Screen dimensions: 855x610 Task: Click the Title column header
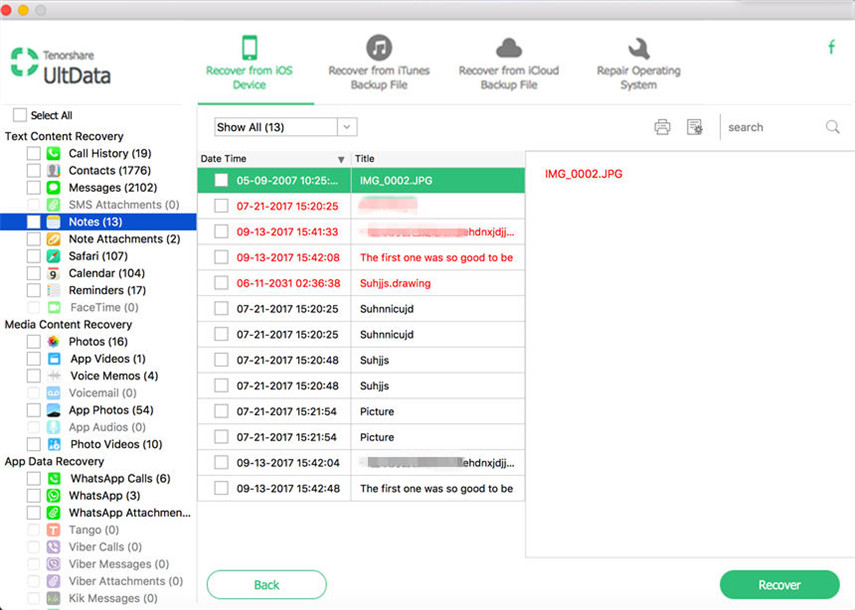tap(438, 159)
